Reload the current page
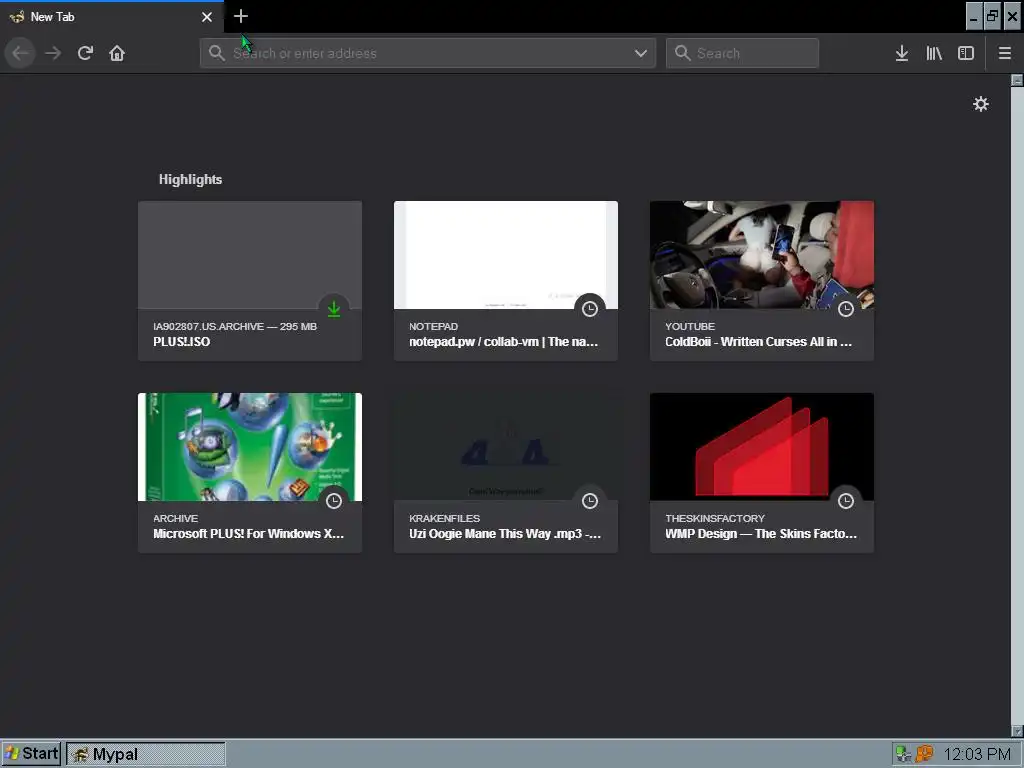The height and width of the screenshot is (768, 1024). pyautogui.click(x=85, y=53)
